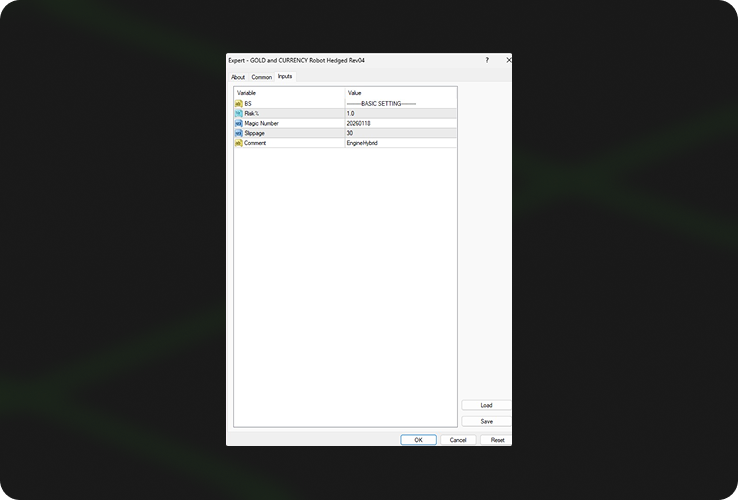Edit the Comment value EngineHybrid
The height and width of the screenshot is (500, 738).
click(400, 143)
